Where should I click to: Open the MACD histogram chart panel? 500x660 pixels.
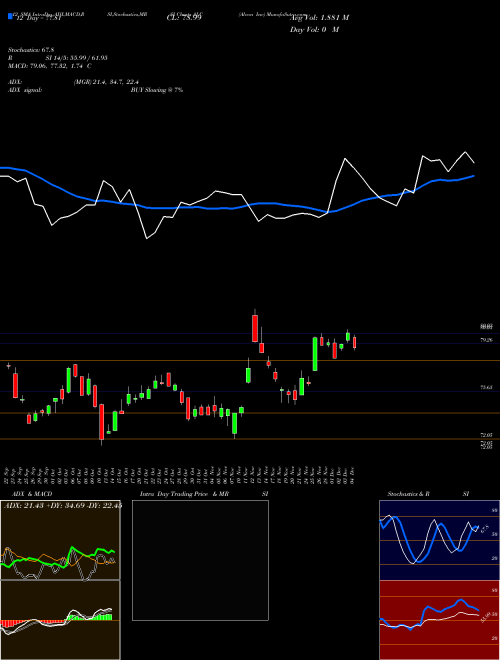pyautogui.click(x=60, y=620)
